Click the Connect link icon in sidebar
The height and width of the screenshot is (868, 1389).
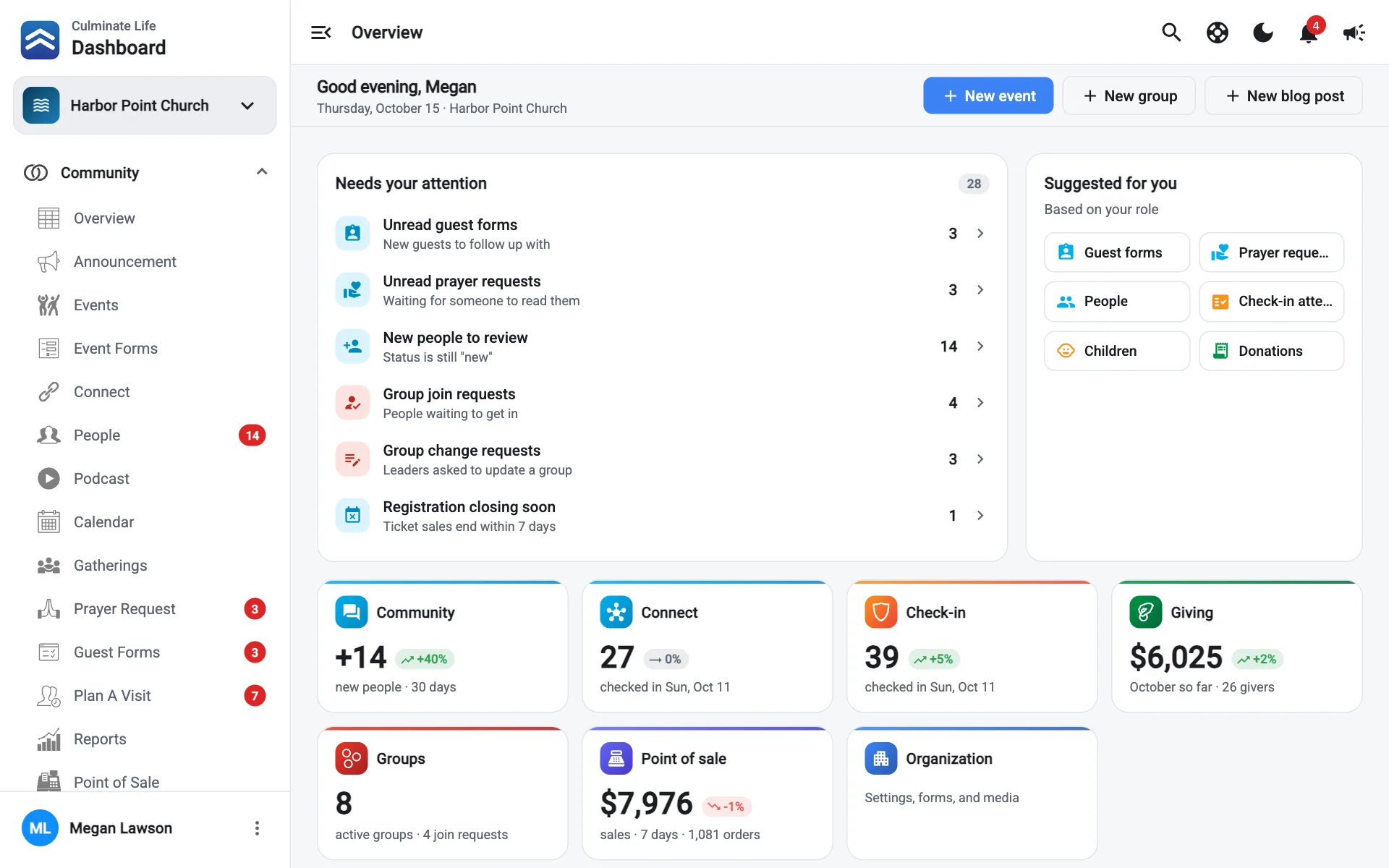click(x=48, y=392)
